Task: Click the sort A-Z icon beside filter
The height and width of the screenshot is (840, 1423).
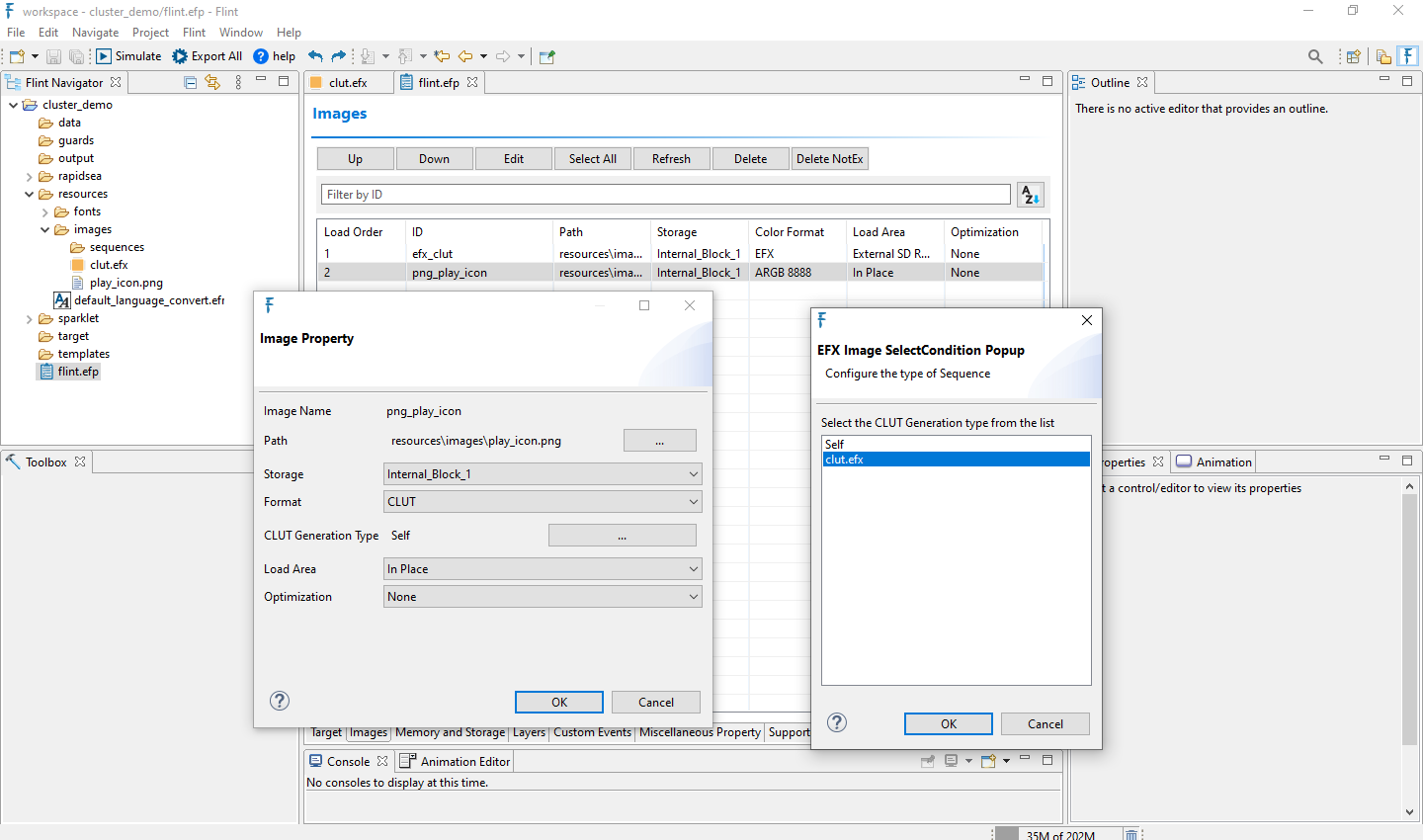Action: [x=1030, y=195]
